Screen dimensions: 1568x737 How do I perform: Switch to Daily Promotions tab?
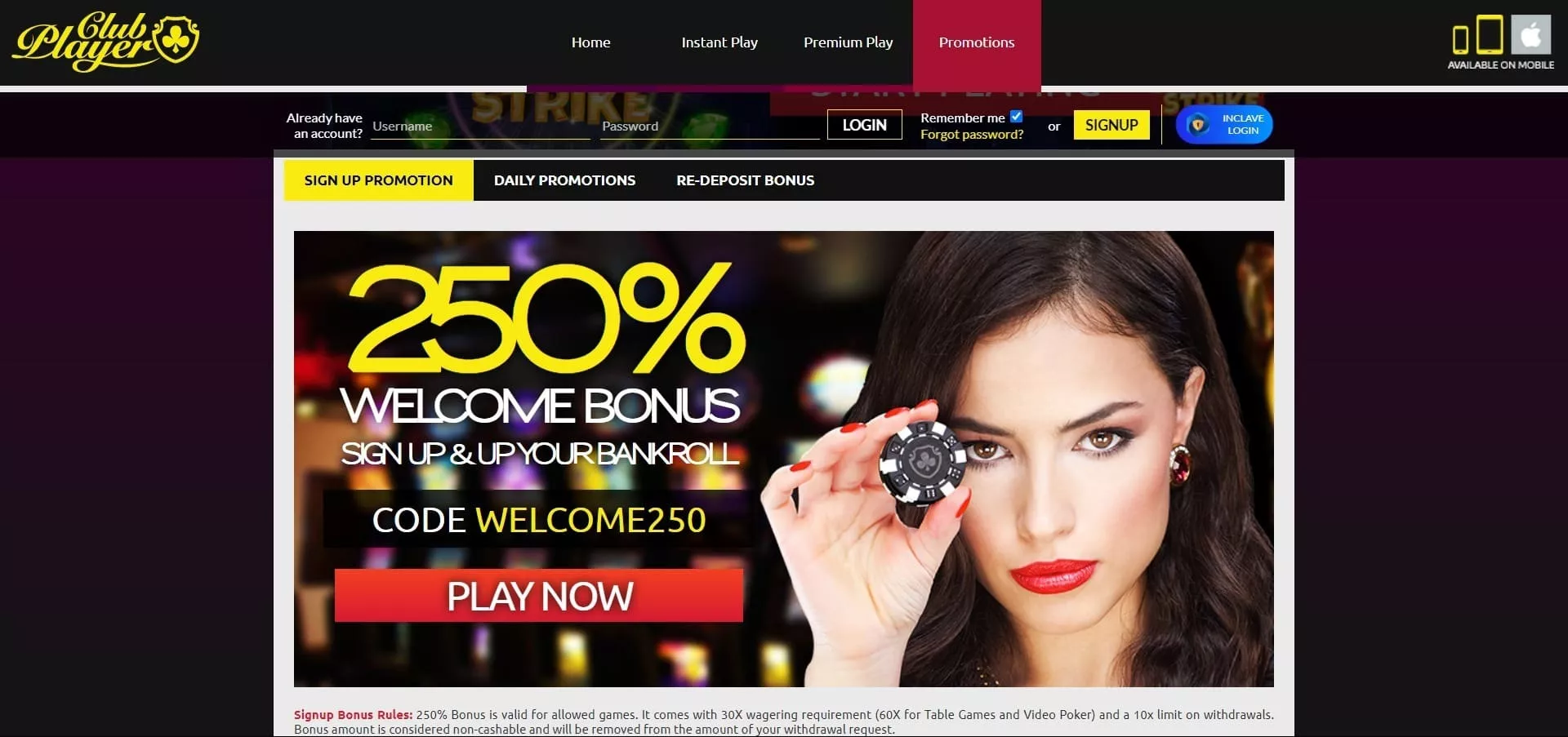click(x=564, y=180)
